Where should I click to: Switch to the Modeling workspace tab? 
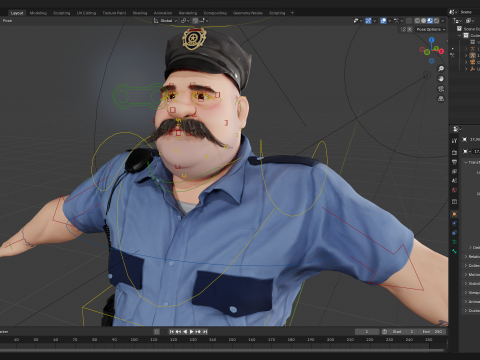coord(38,13)
